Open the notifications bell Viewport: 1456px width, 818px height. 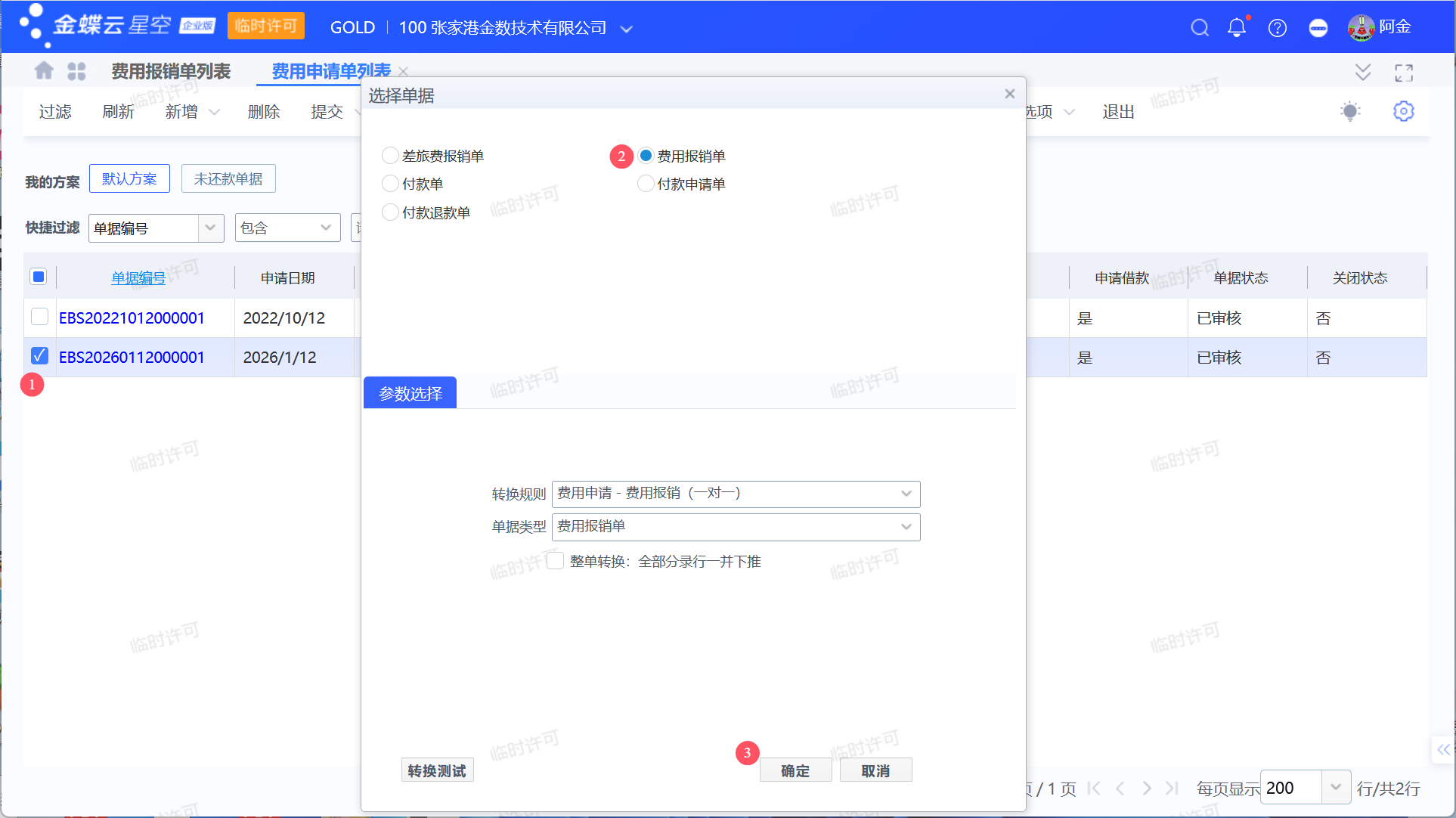coord(1237,28)
